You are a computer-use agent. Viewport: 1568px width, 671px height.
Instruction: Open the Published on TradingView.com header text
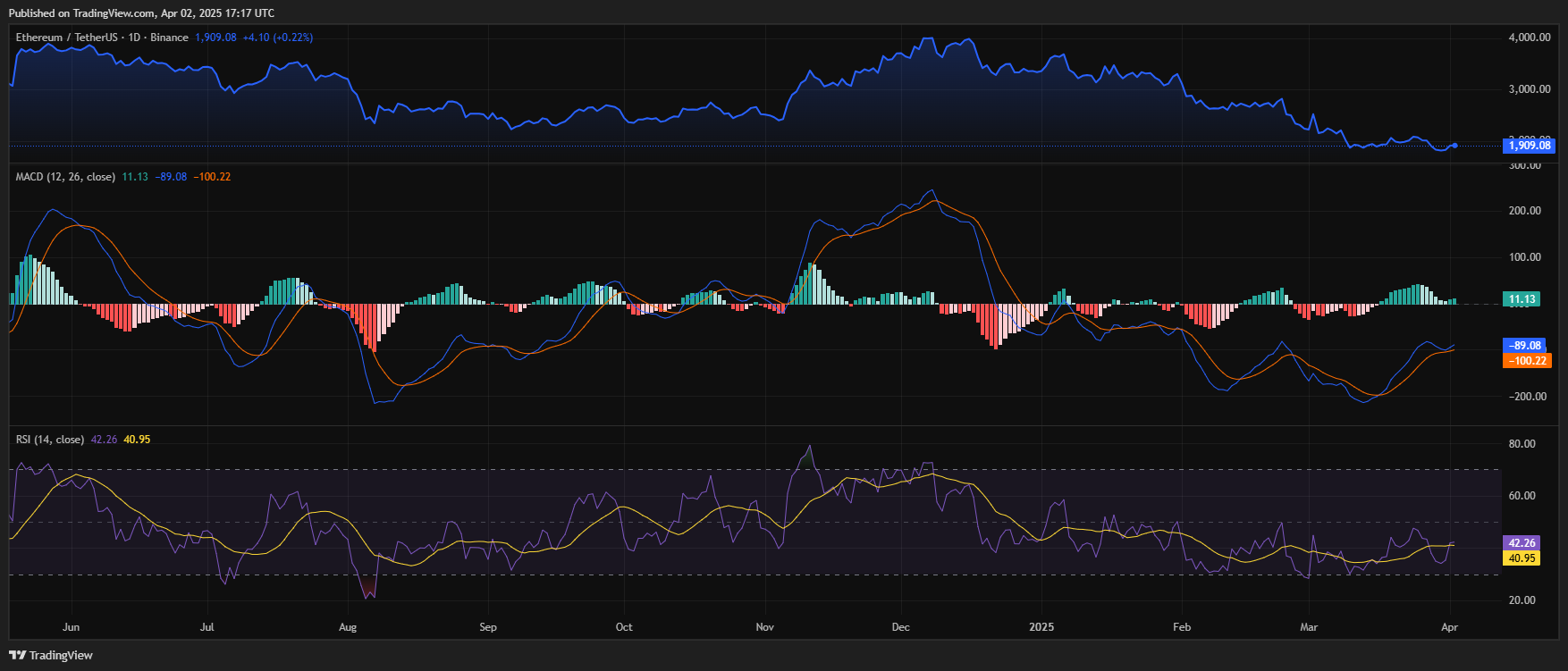click(x=141, y=13)
